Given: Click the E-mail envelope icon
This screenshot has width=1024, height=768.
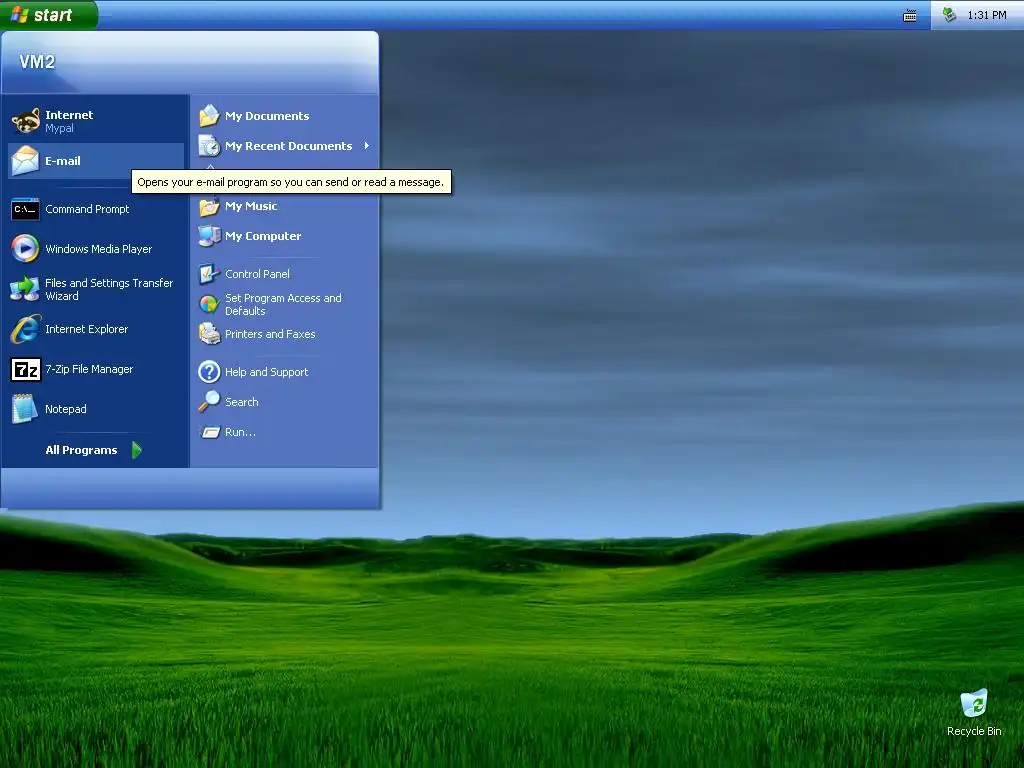Looking at the screenshot, I should point(25,161).
